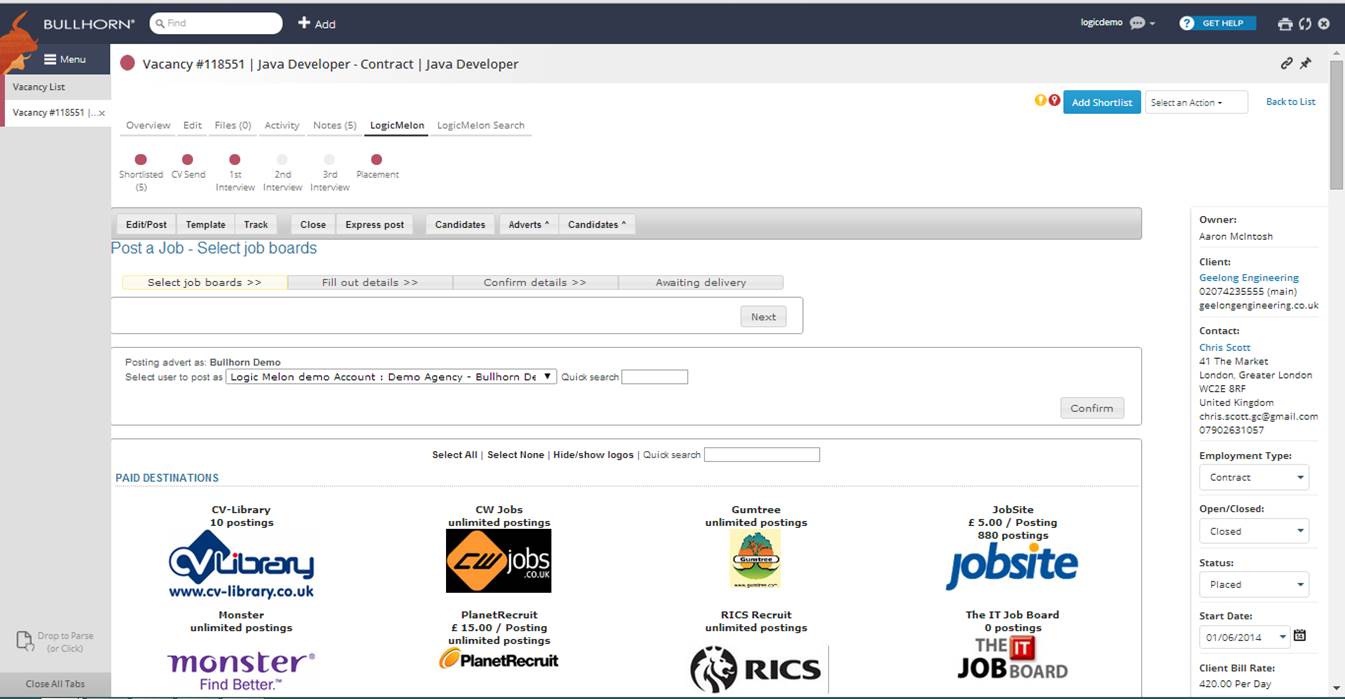Click the Get Help question mark icon
The width and height of the screenshot is (1345, 699).
click(x=1187, y=23)
